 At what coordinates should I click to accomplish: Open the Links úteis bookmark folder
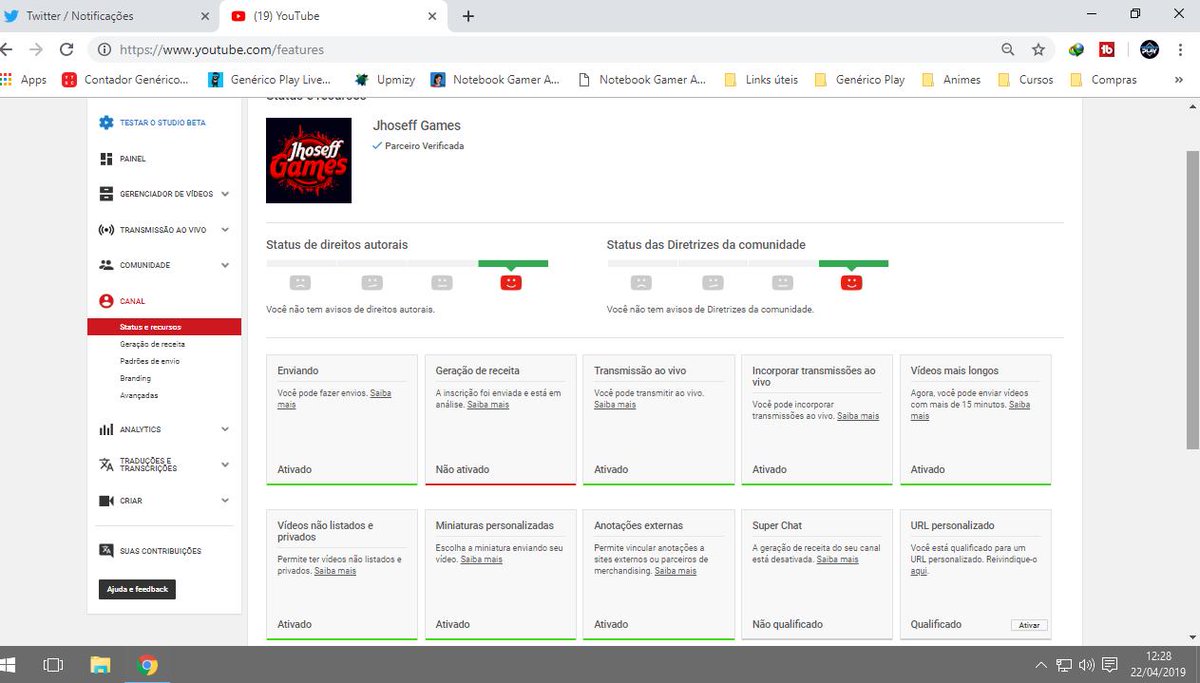coord(760,79)
